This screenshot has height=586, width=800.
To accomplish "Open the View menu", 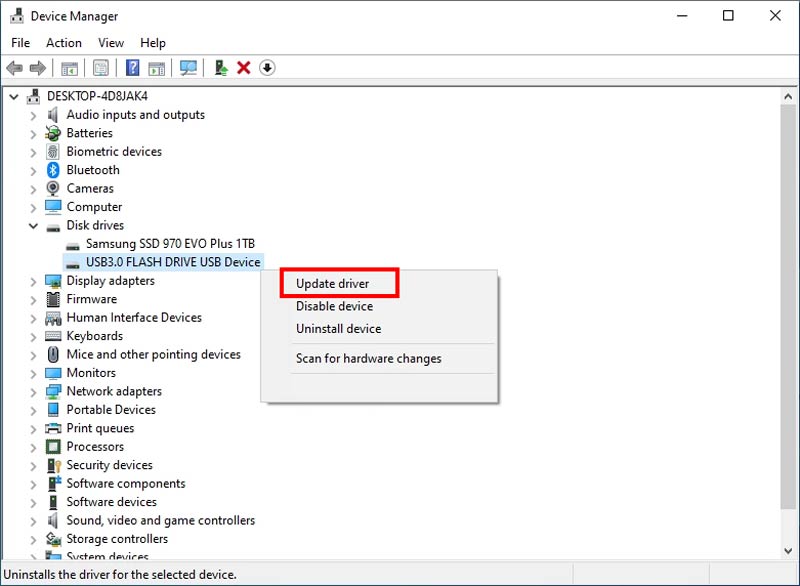I will click(x=111, y=43).
